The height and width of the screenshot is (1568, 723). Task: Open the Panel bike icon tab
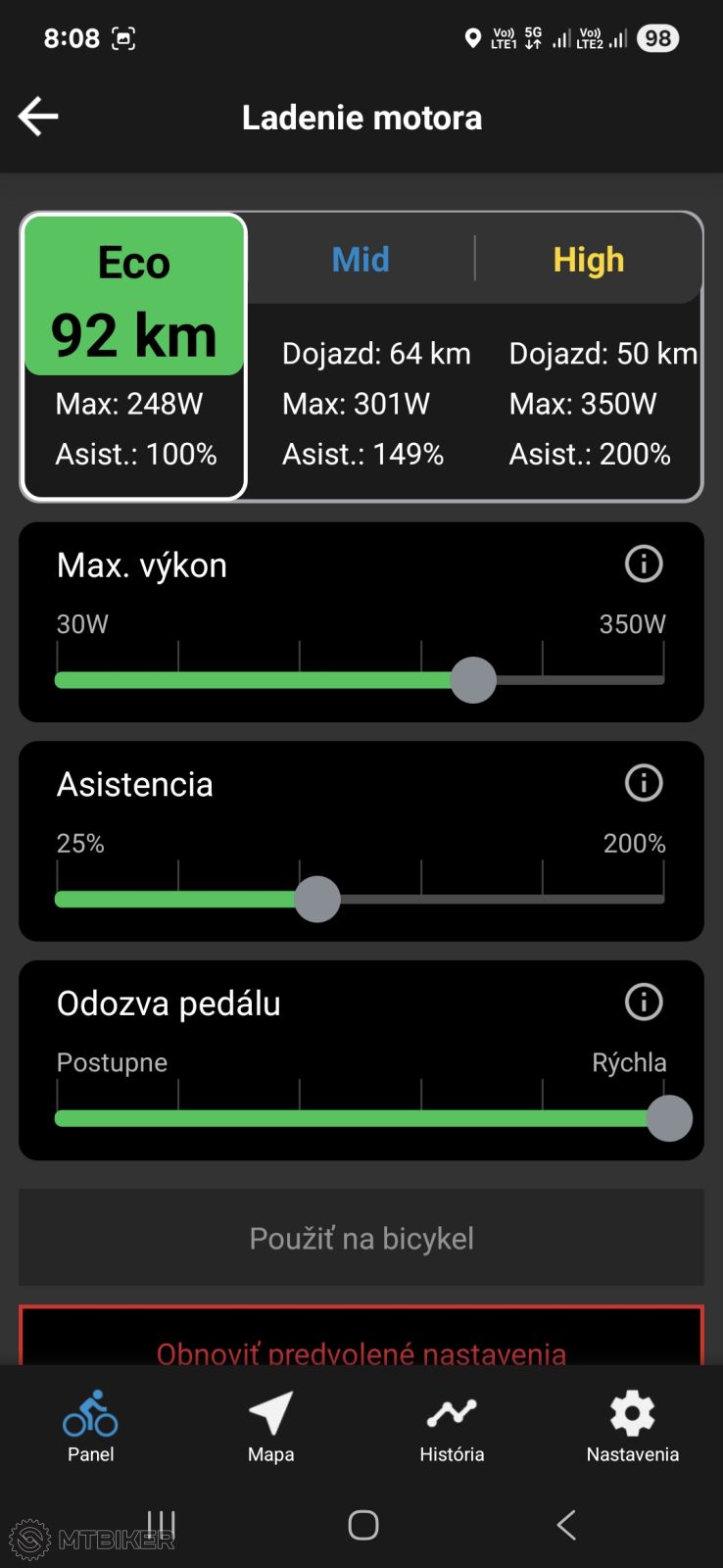90,1426
